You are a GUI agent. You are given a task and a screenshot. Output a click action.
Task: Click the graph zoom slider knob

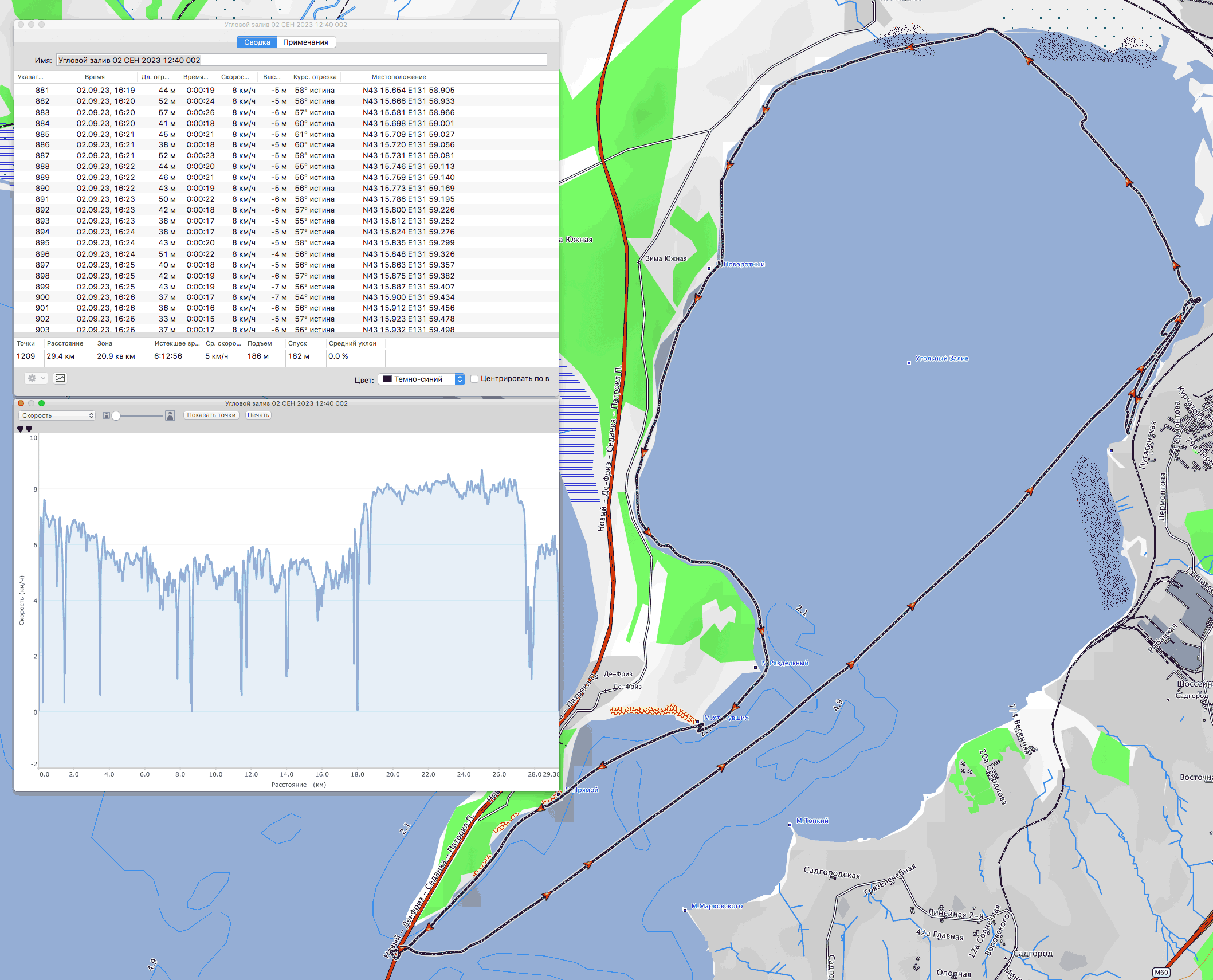coord(116,415)
